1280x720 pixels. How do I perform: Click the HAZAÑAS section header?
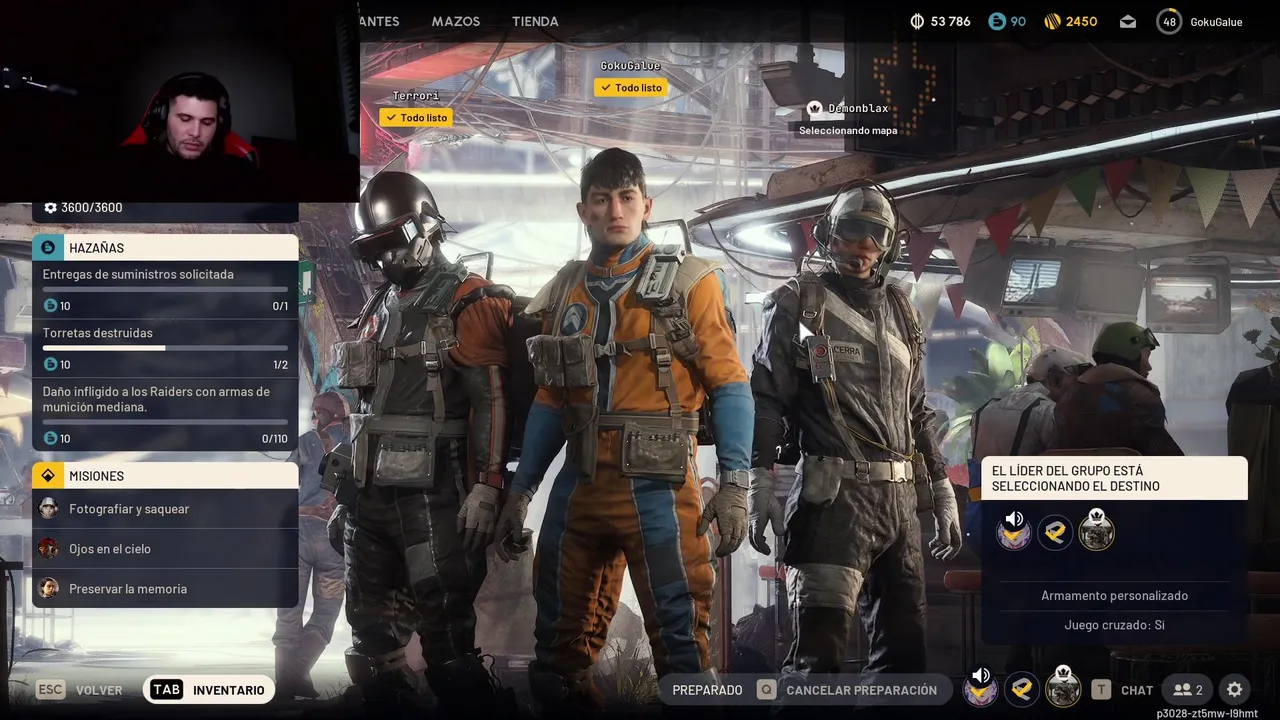point(165,248)
